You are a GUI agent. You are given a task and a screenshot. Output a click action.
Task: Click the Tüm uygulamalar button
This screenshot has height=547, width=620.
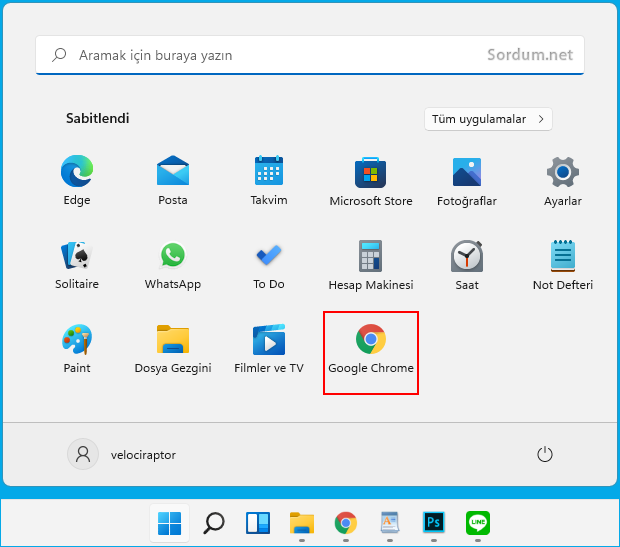[x=488, y=119]
